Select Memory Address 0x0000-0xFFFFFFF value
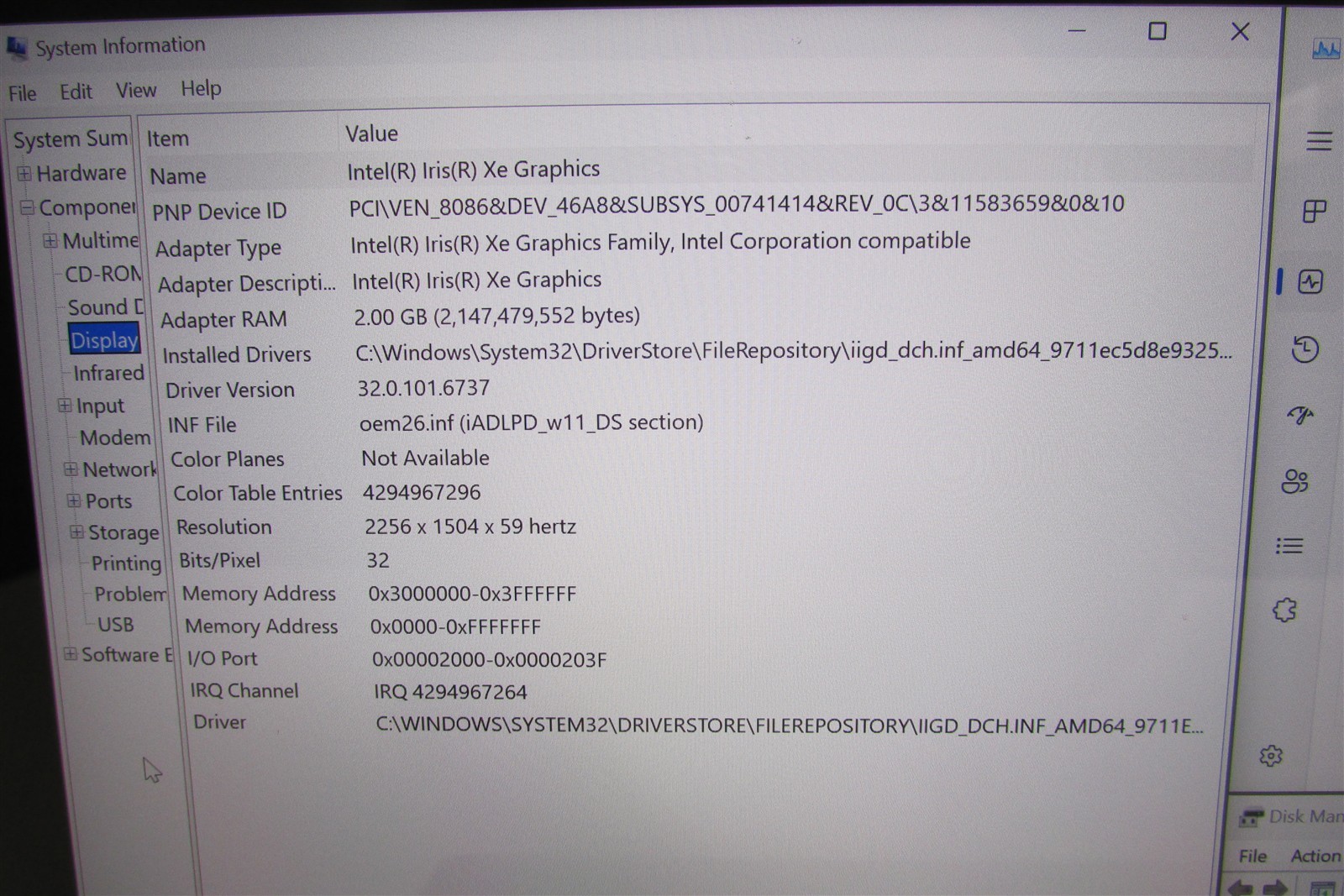 coord(455,627)
